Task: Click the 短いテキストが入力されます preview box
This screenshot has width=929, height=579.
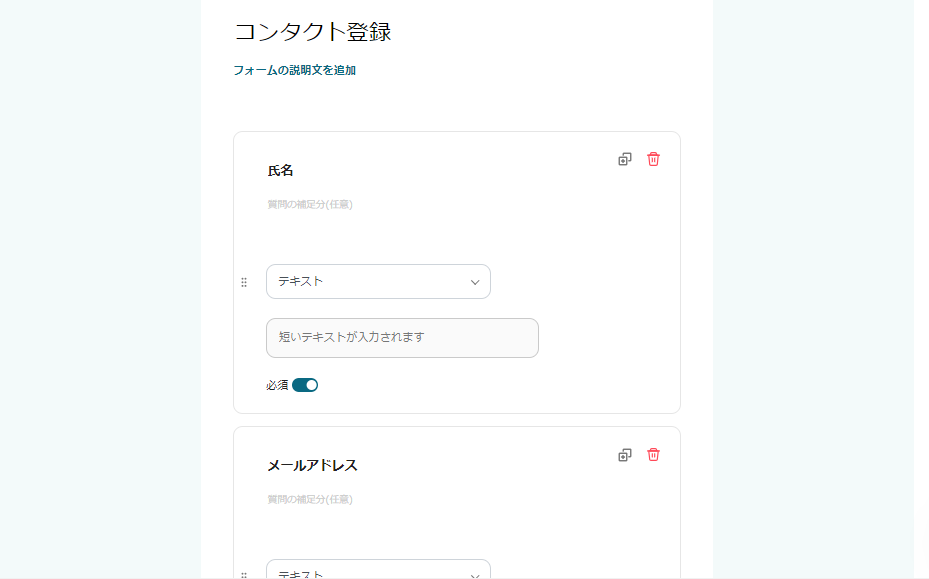Action: (402, 338)
